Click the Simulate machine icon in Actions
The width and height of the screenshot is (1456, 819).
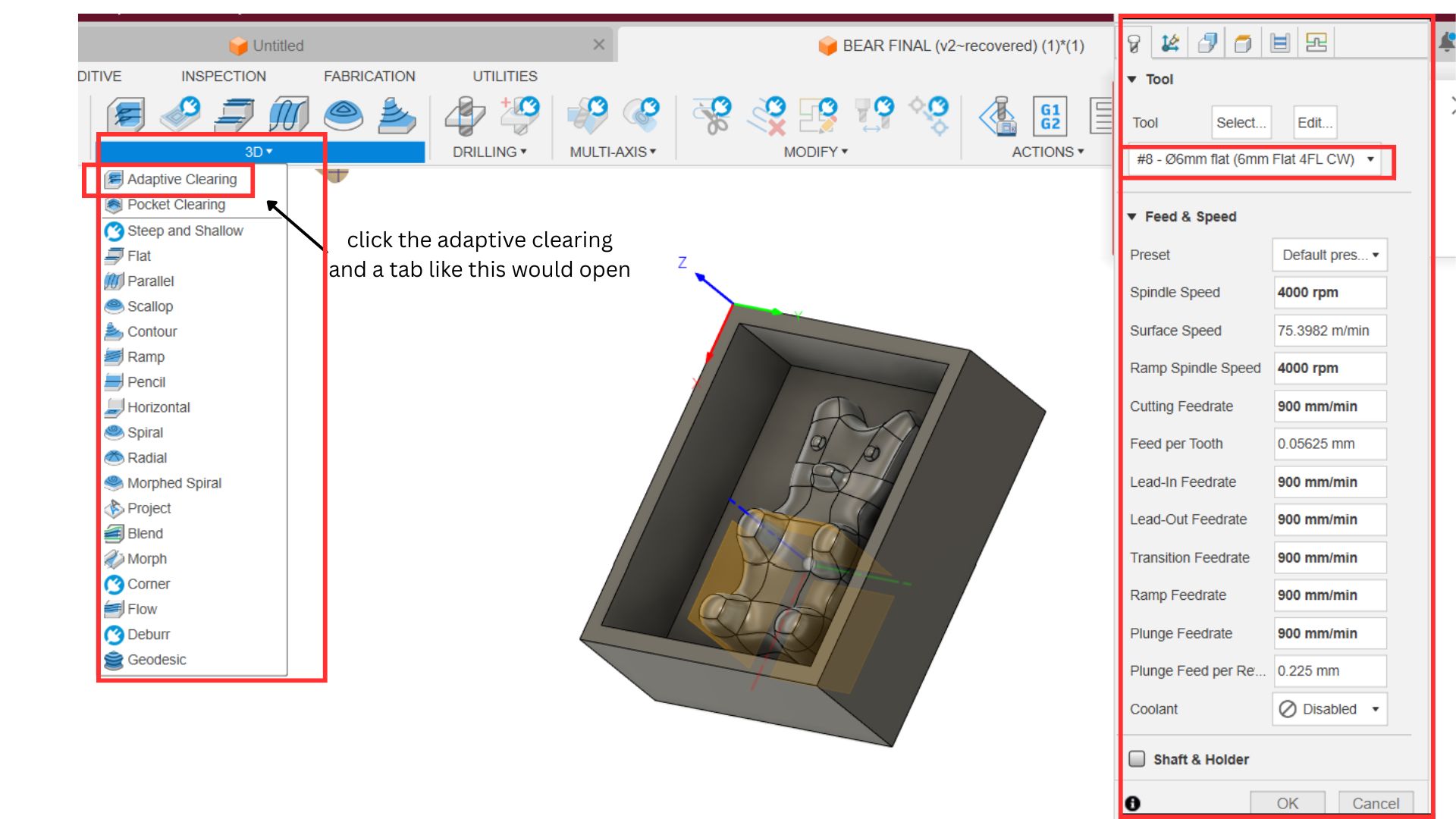(999, 116)
